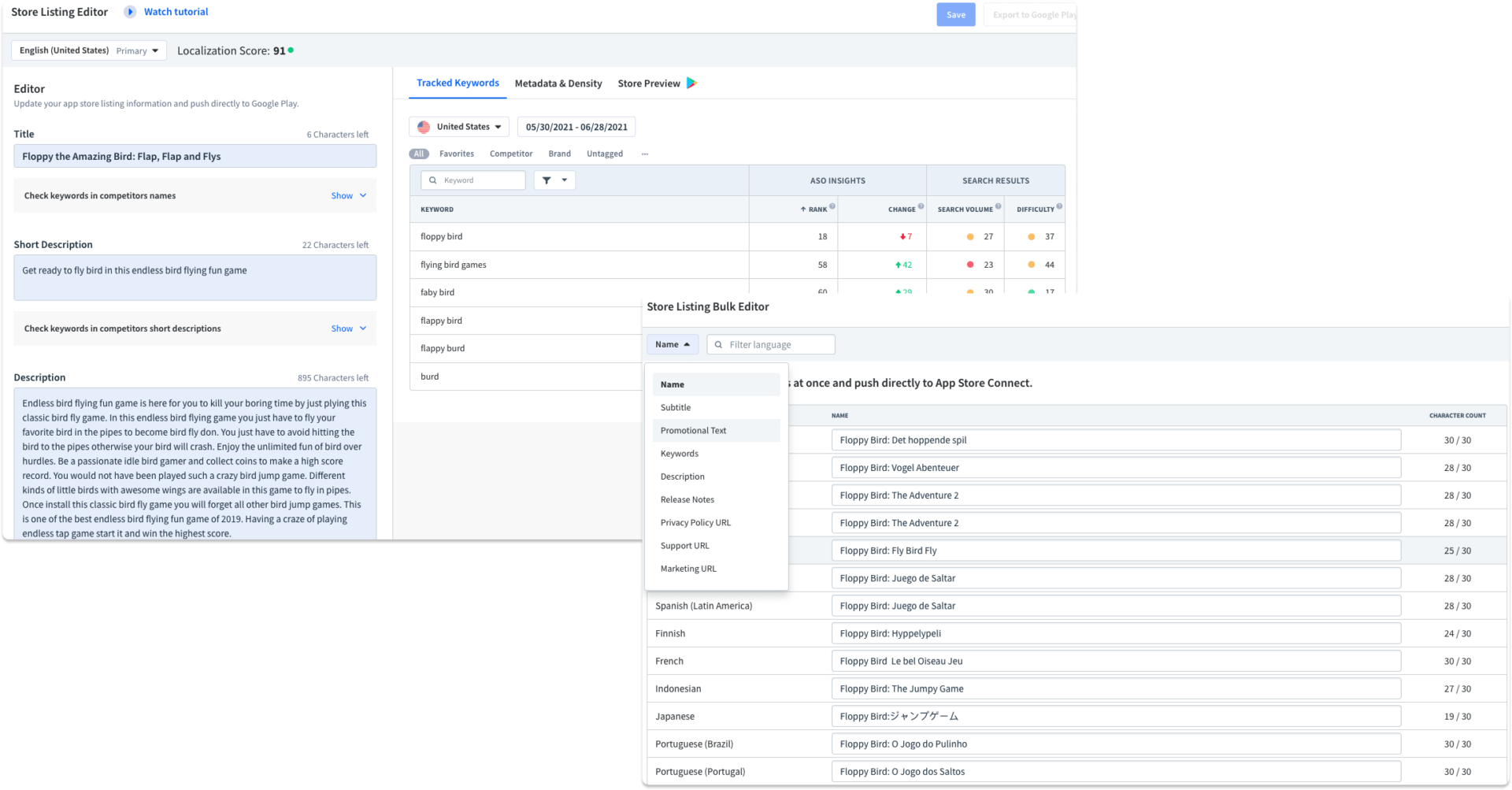
Task: Choose Description from the field menu
Action: pos(716,477)
